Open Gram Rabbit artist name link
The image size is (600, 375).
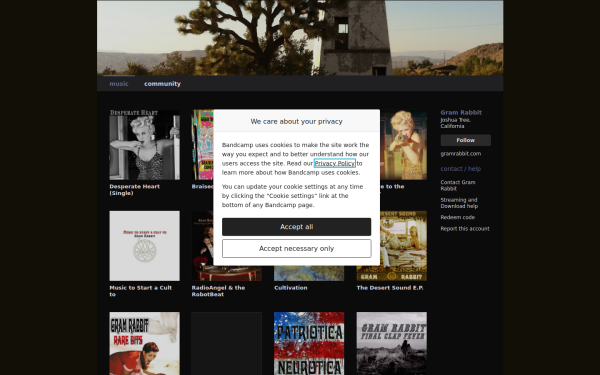pyautogui.click(x=461, y=112)
